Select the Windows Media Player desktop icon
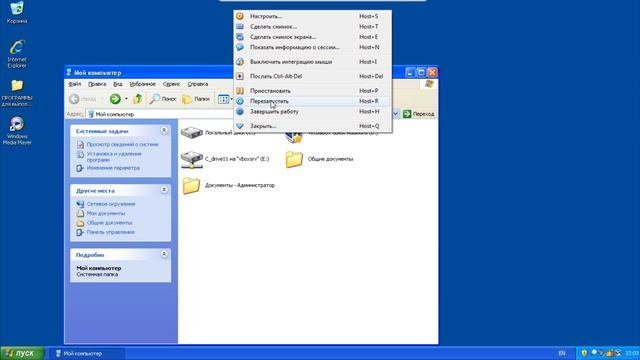Screen dimensions: 640x360 (17, 131)
